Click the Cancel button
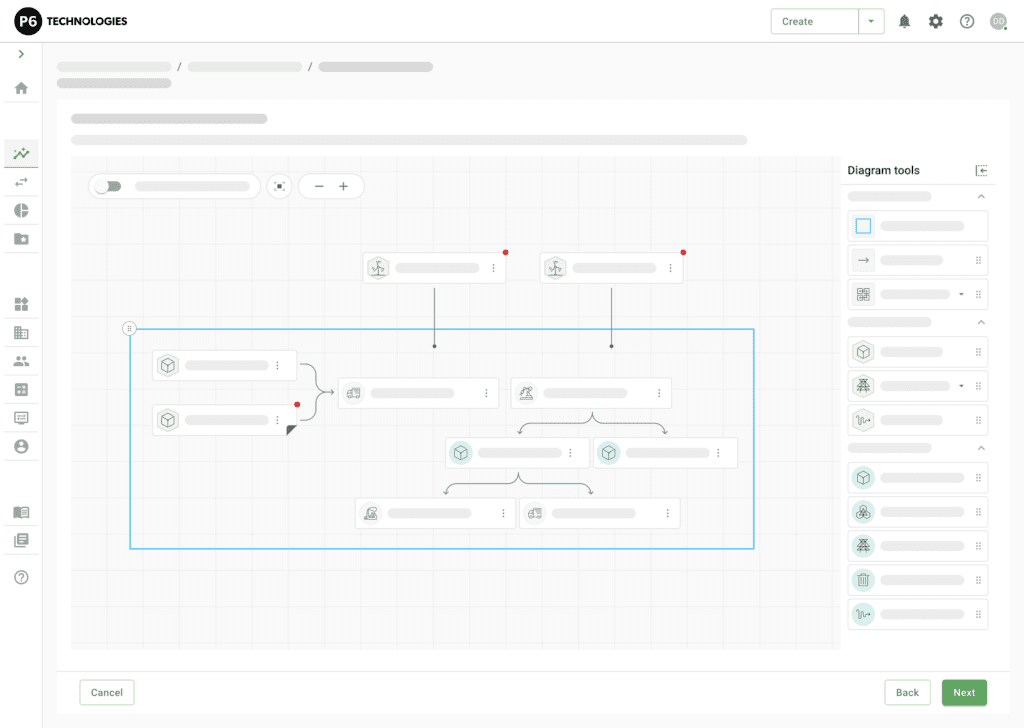1024x728 pixels. click(106, 692)
